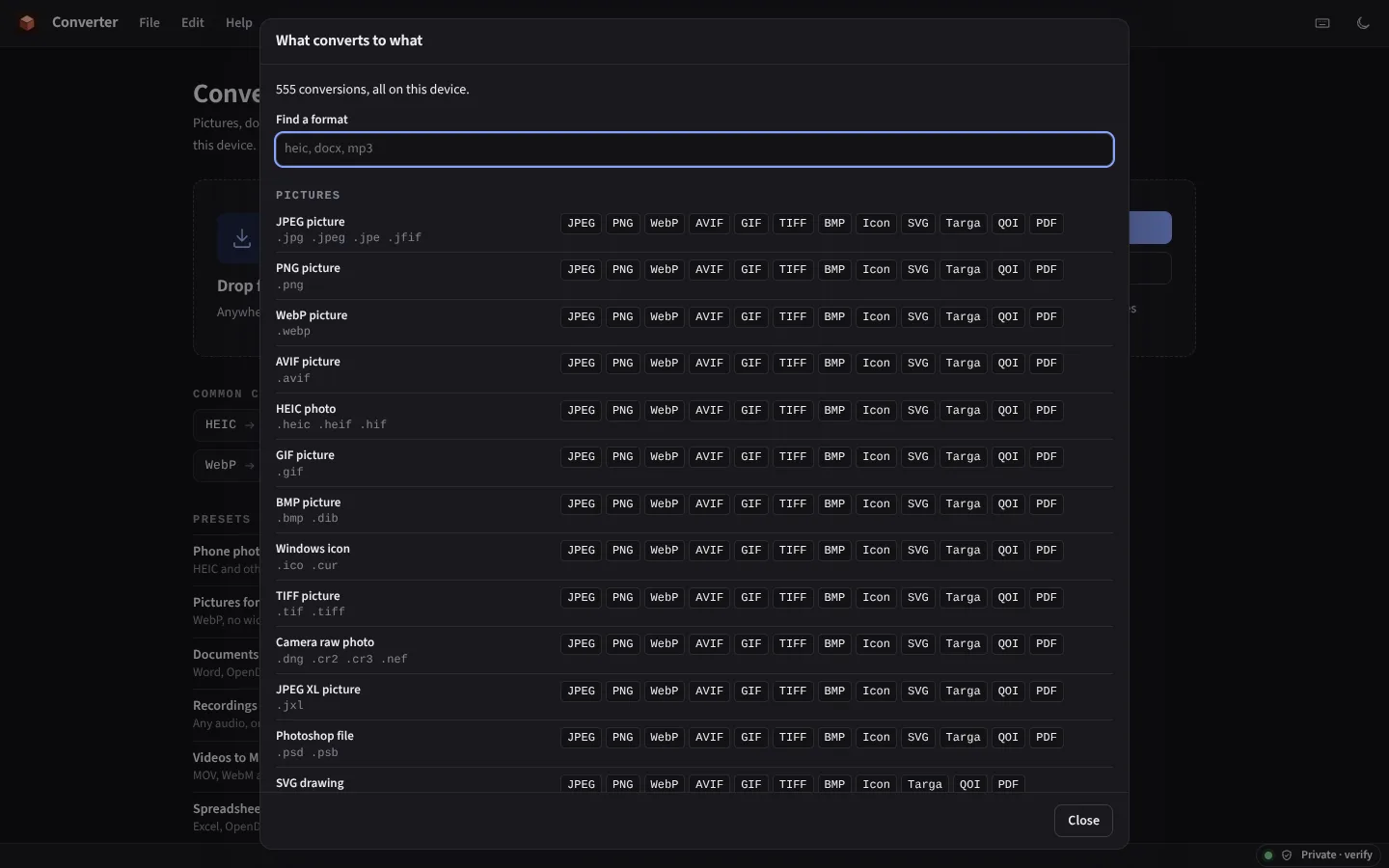Open the Help menu

(238, 23)
